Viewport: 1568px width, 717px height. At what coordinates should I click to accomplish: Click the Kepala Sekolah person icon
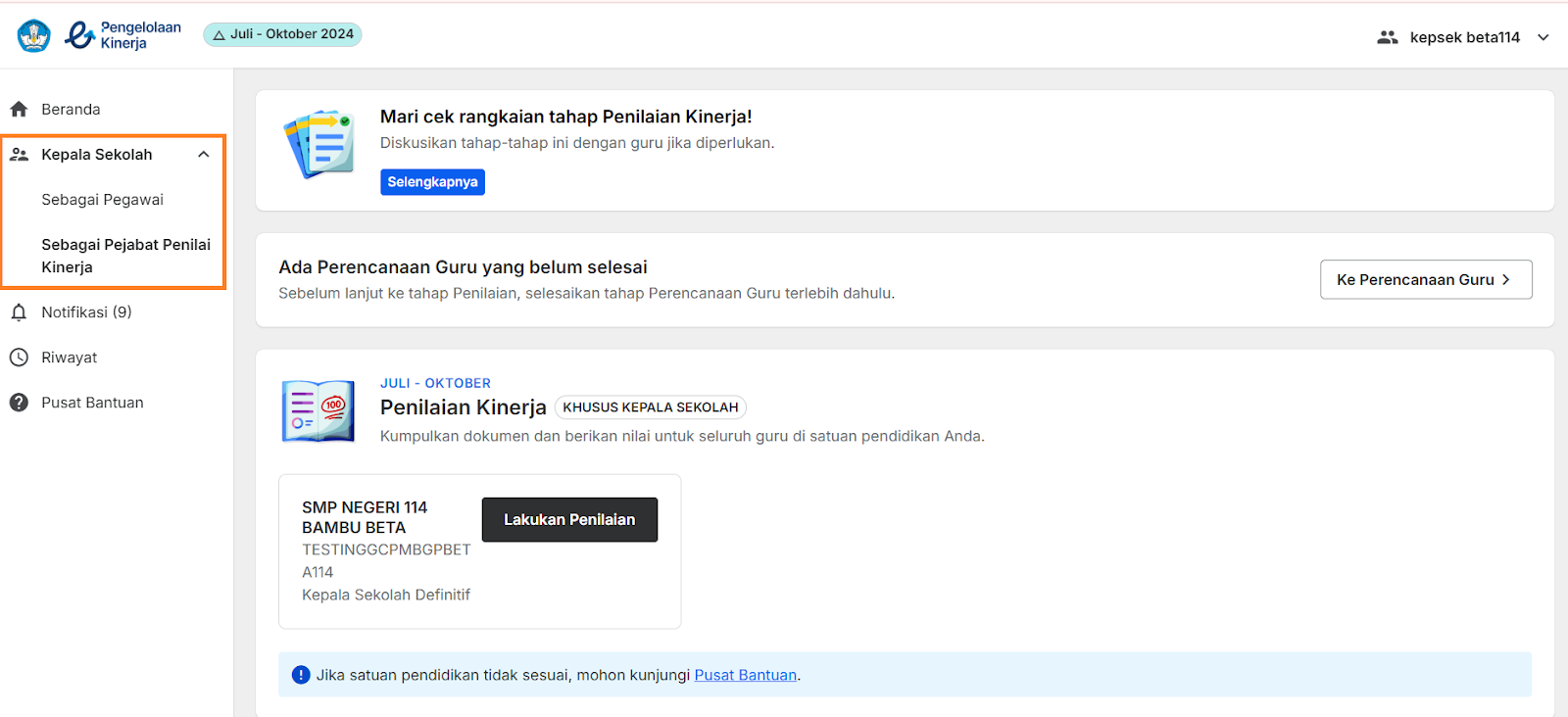point(19,155)
